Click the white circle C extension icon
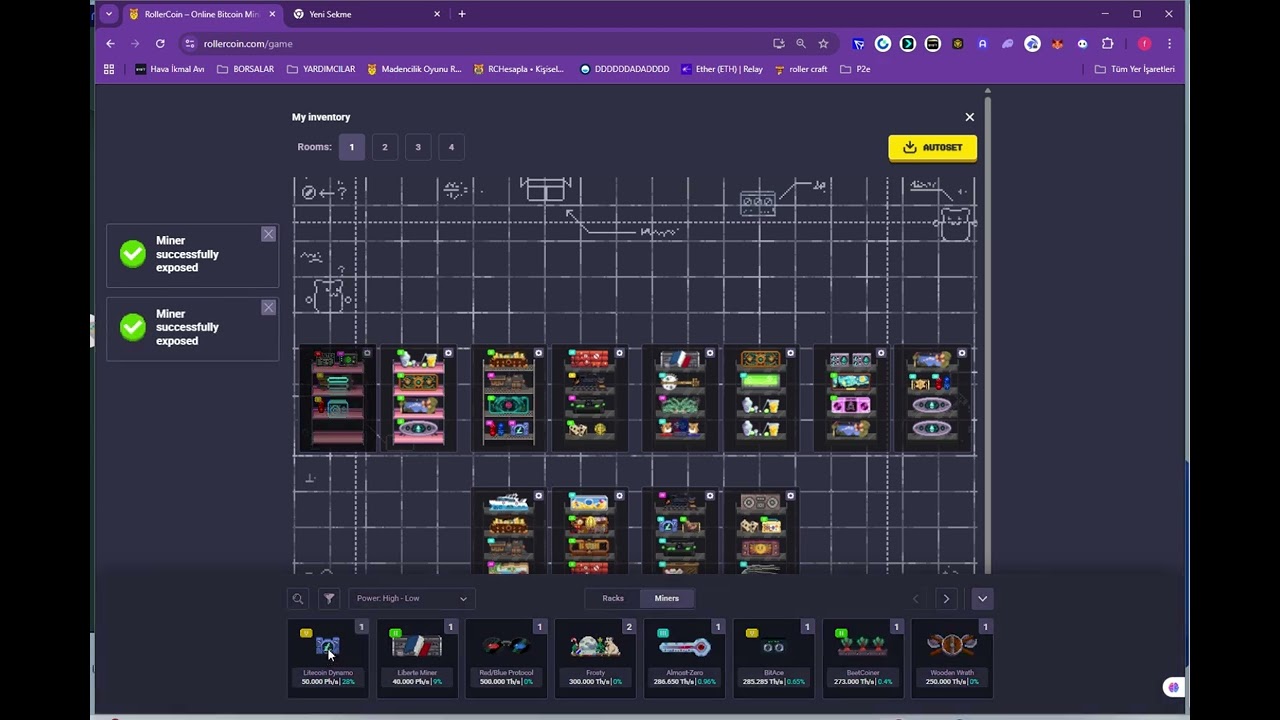Screen dimensions: 1280x720 (x=883, y=44)
